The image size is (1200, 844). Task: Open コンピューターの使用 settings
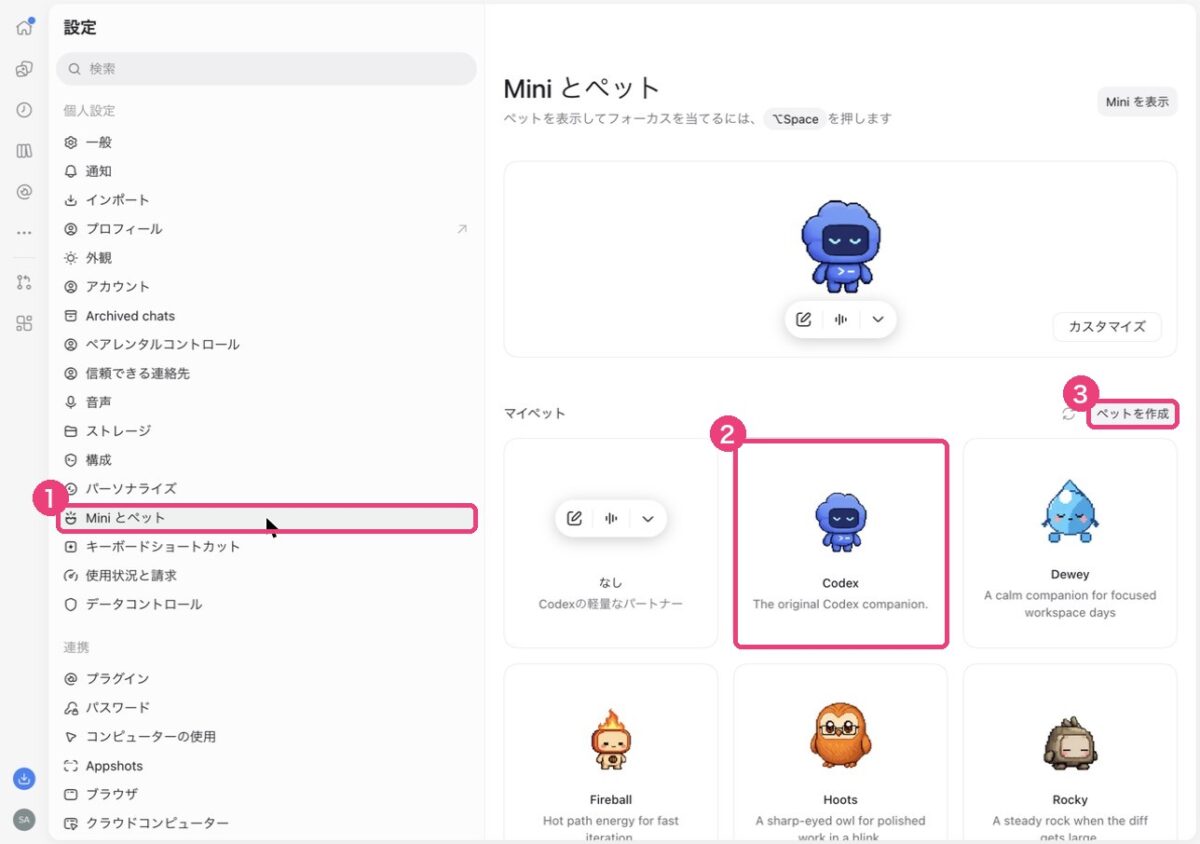click(x=266, y=737)
